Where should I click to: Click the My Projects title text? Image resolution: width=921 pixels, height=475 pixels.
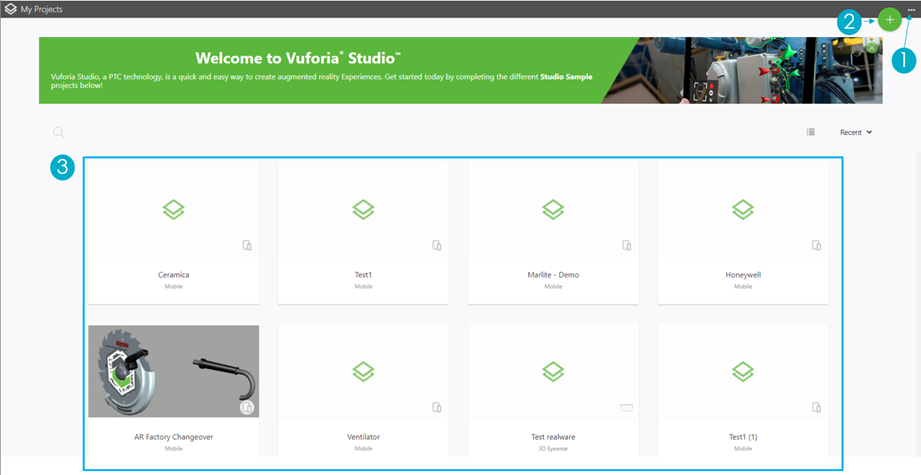coord(41,9)
